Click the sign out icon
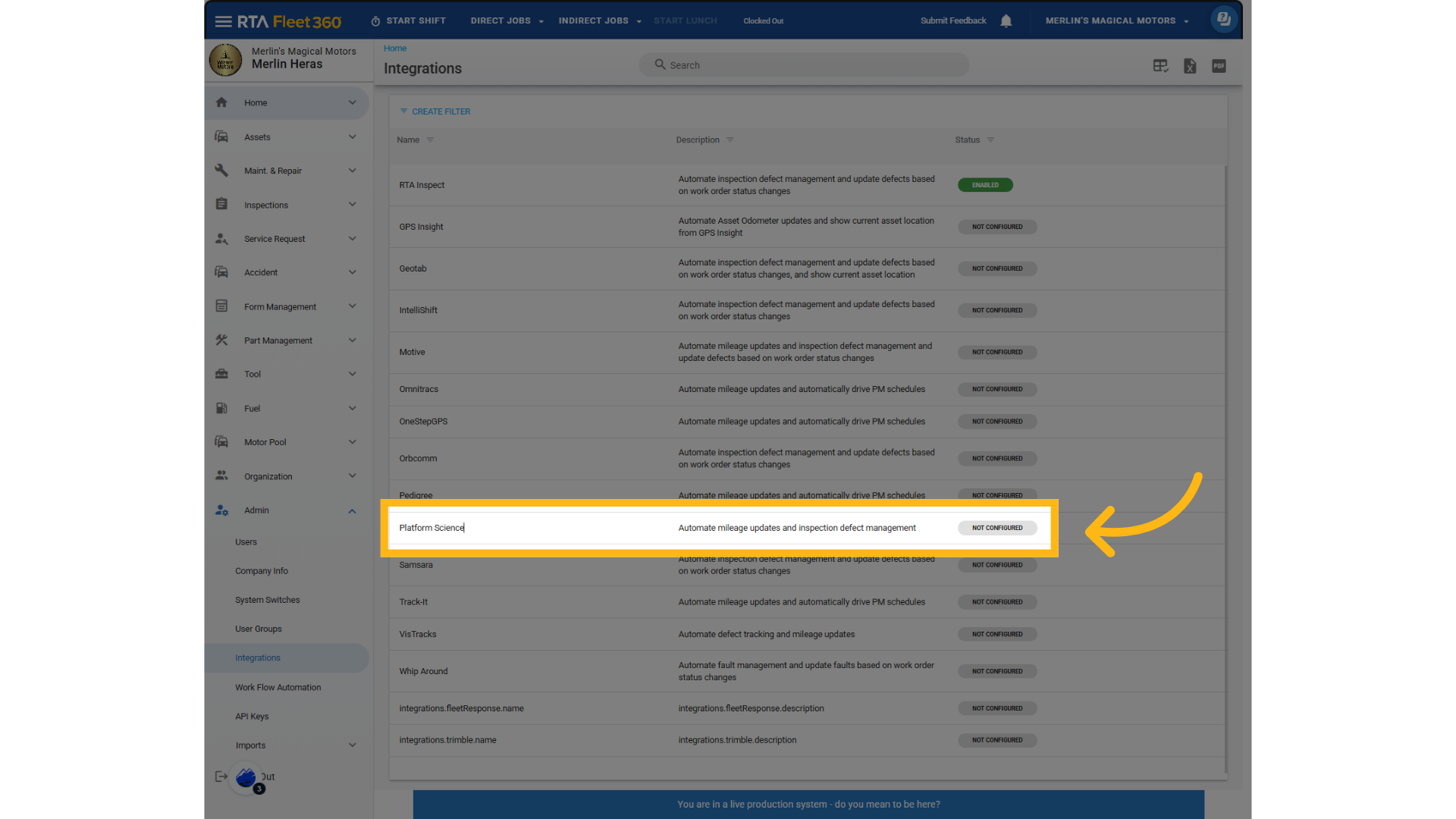Screen dimensions: 1456x819 (x=221, y=777)
